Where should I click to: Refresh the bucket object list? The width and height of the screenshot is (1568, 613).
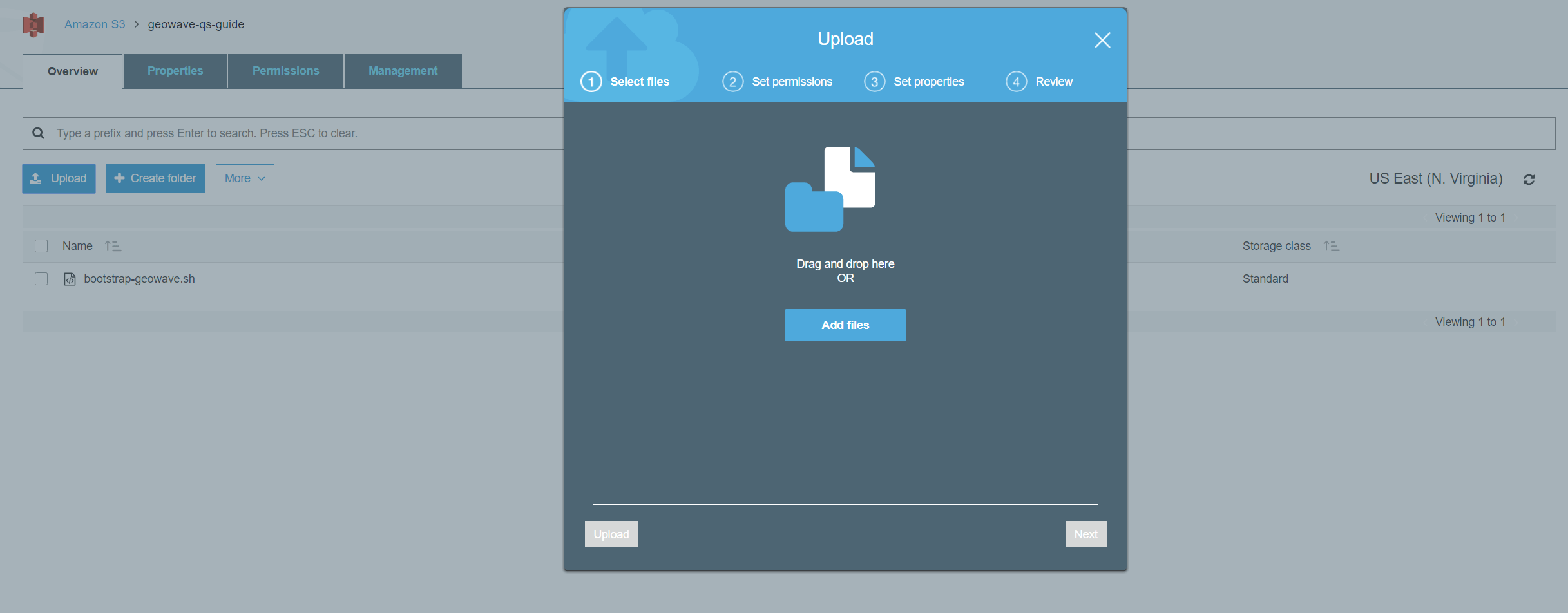[1529, 179]
